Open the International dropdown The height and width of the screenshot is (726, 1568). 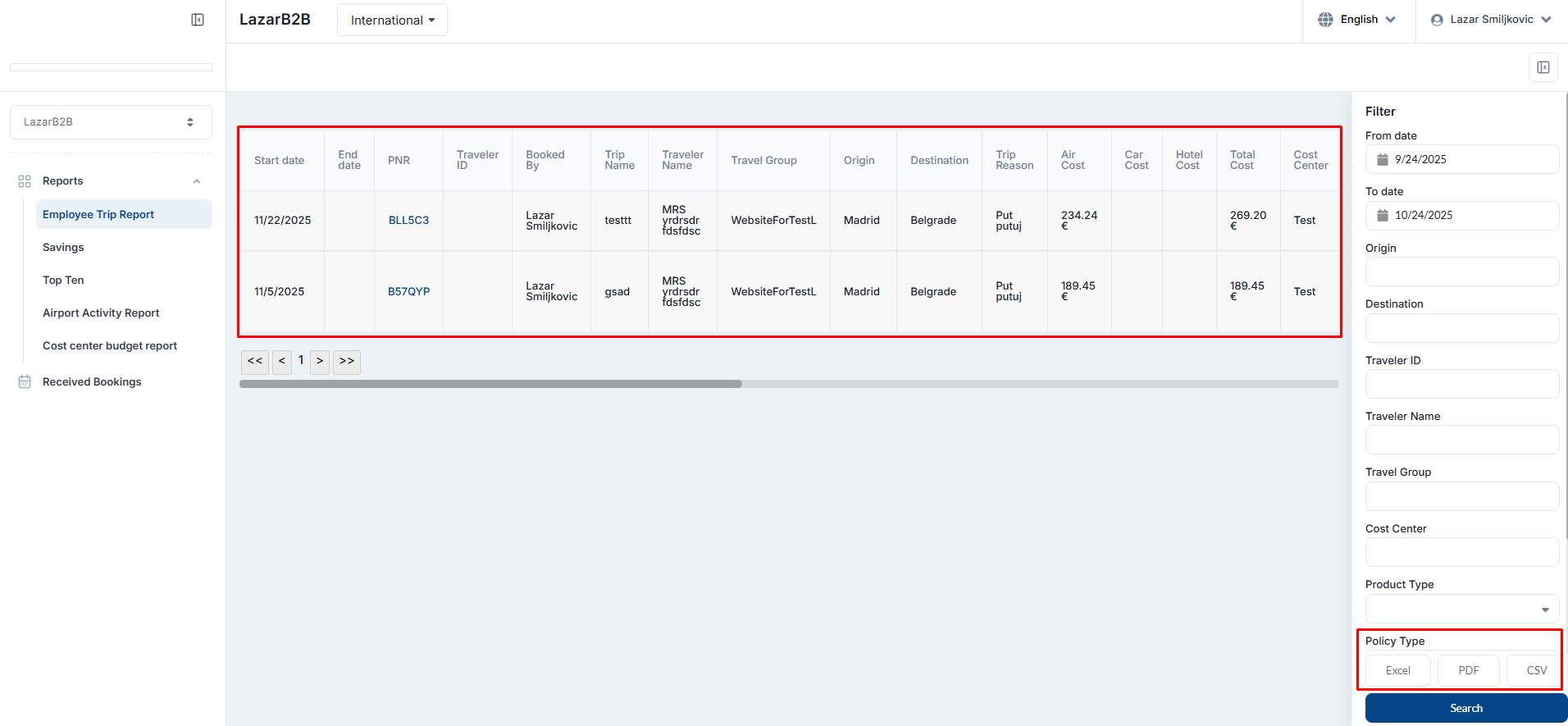(392, 20)
